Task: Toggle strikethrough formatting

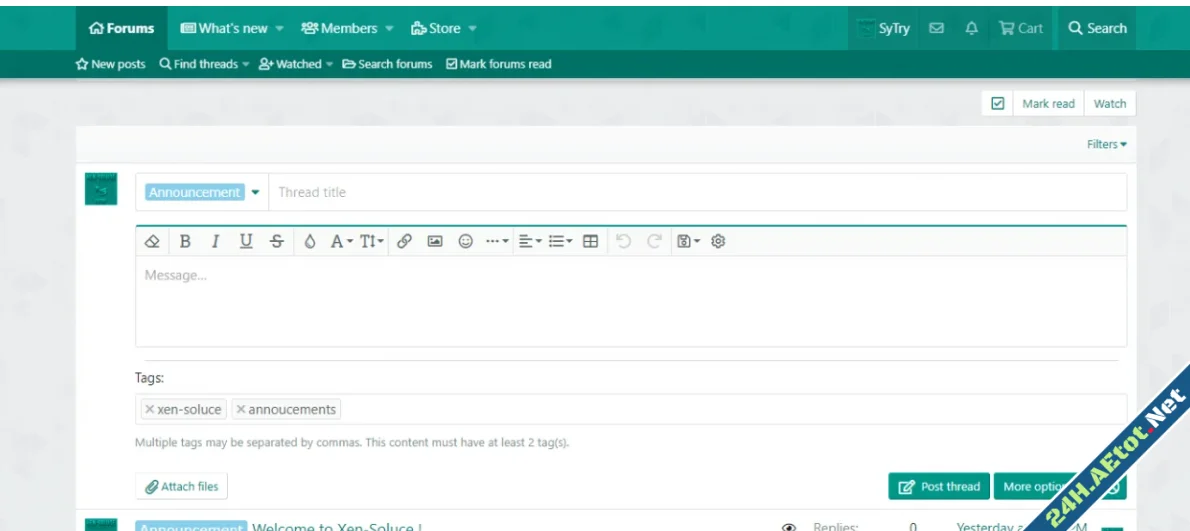Action: coord(276,241)
